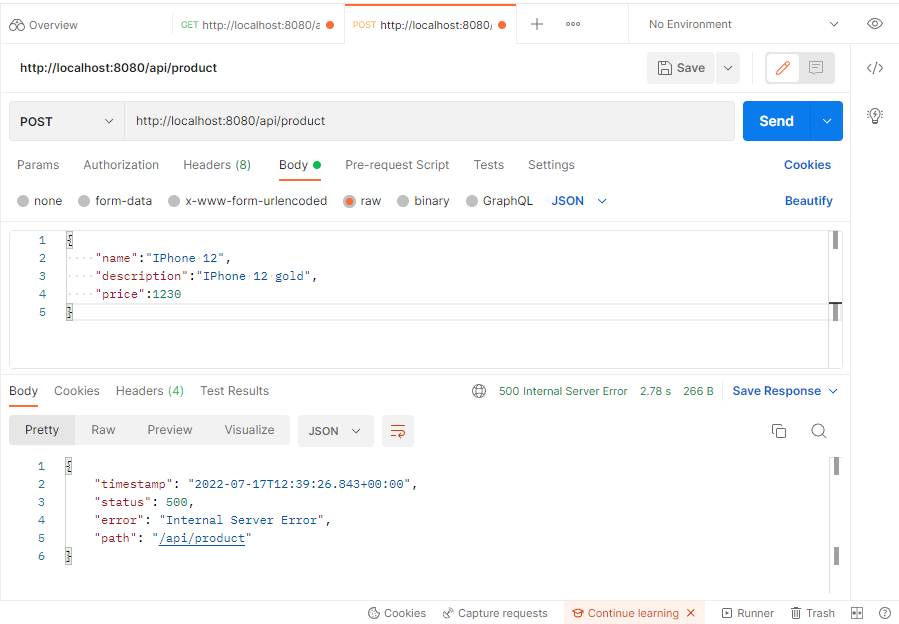The width and height of the screenshot is (899, 624).
Task: Open the Headers (8) request tab
Action: coord(217,165)
